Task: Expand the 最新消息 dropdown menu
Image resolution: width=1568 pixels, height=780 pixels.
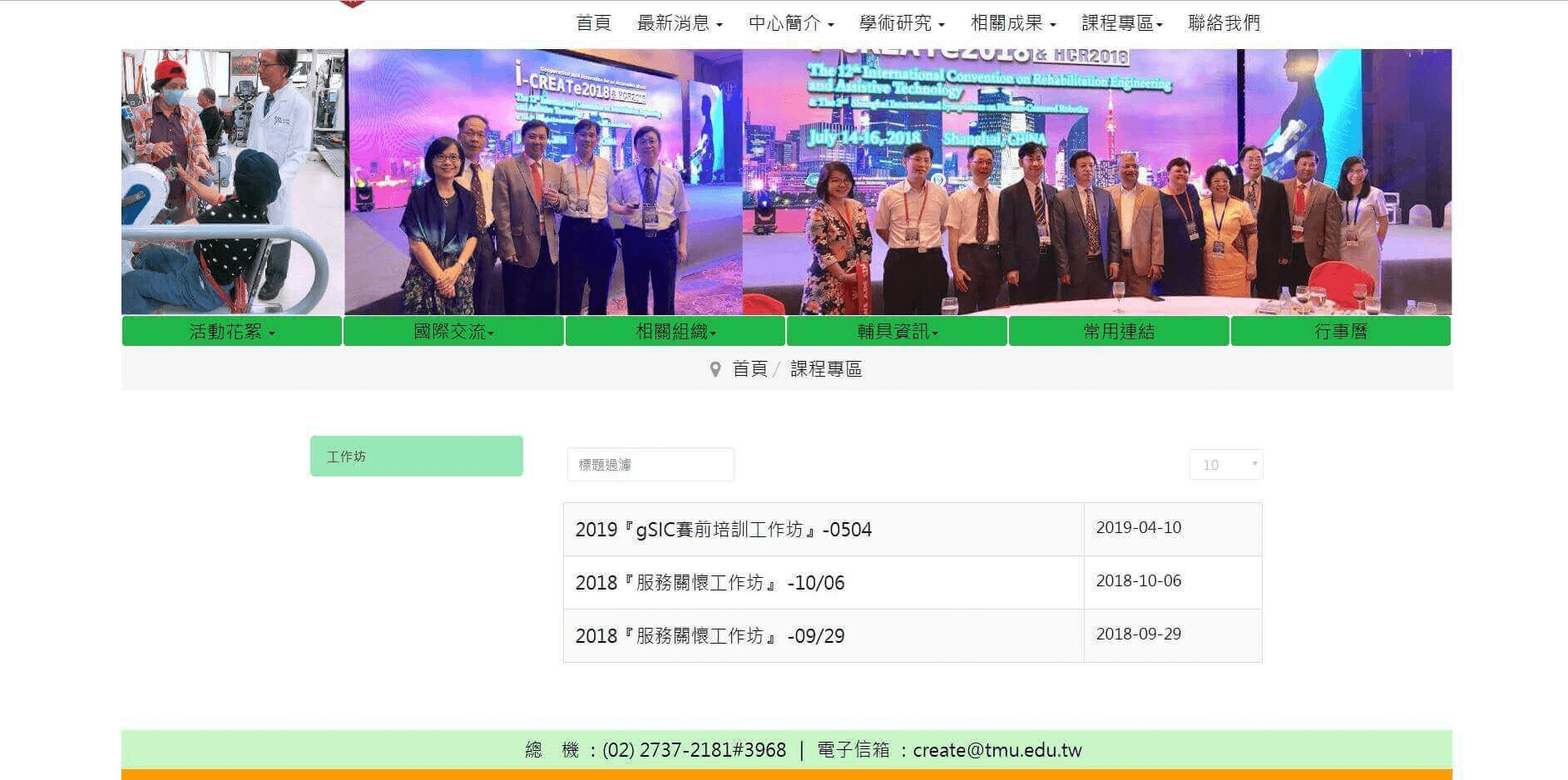Action: tap(679, 23)
